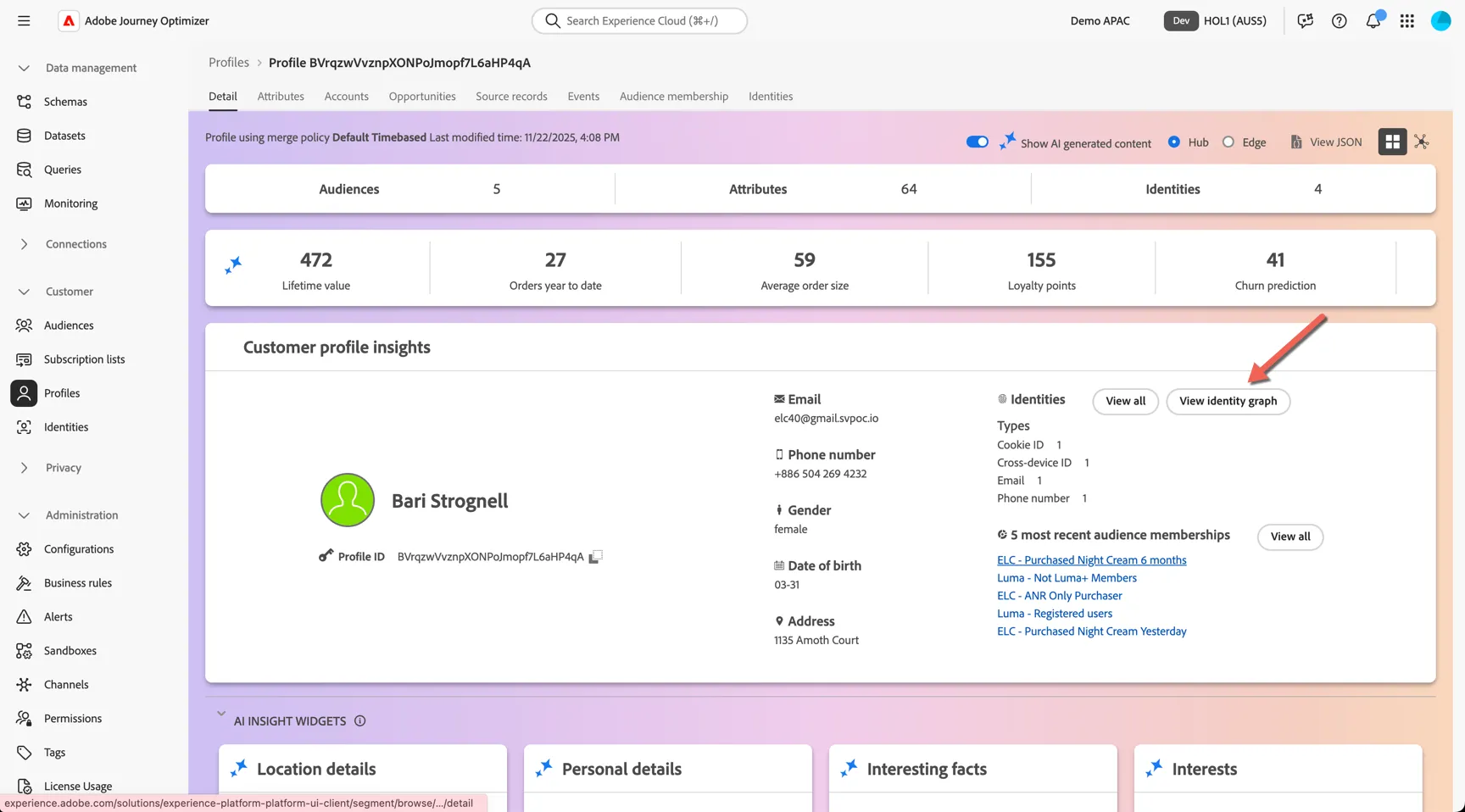
Task: Open the user account avatar
Action: [x=1441, y=21]
